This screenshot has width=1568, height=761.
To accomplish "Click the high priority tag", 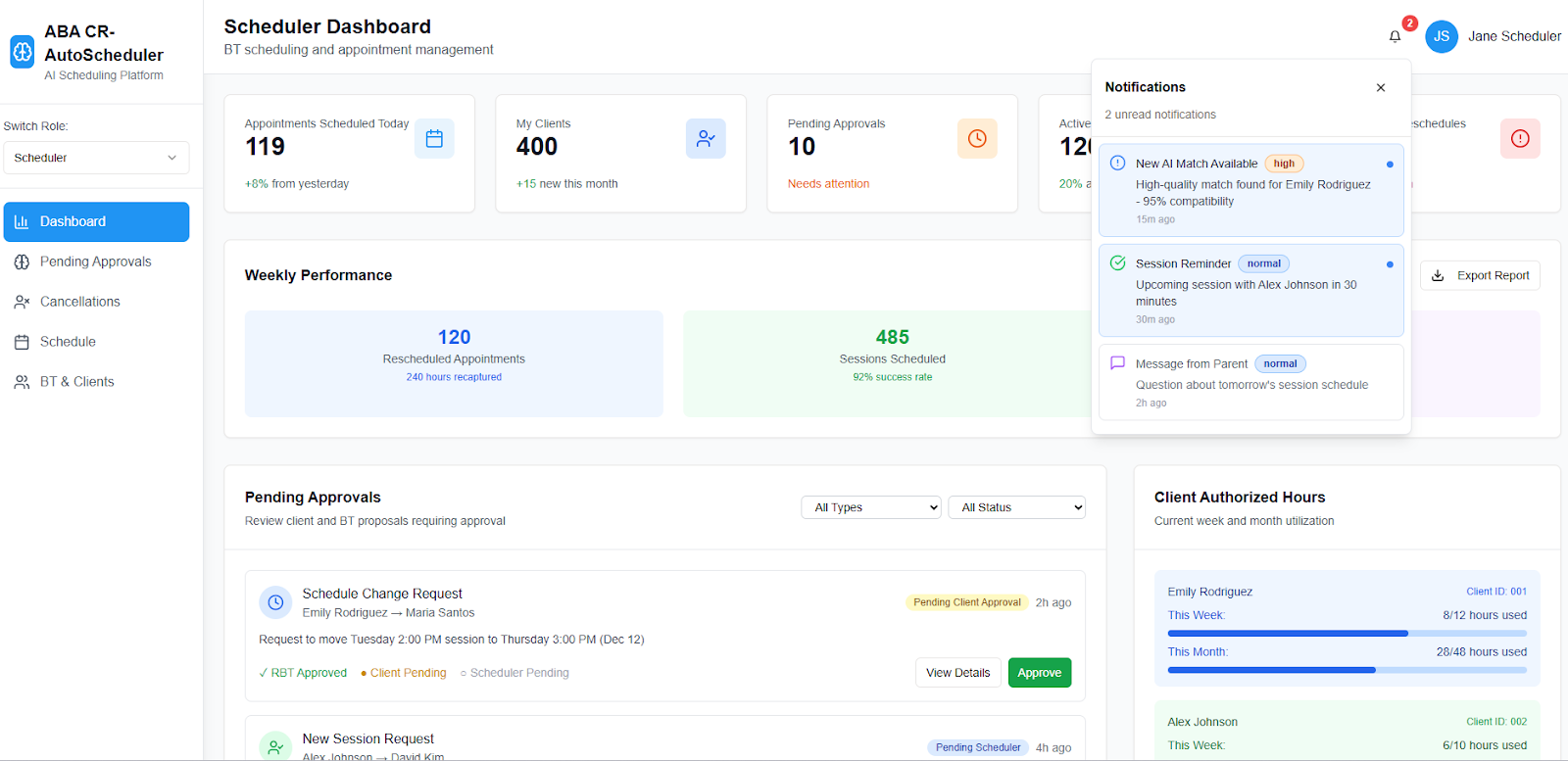I will [1284, 164].
